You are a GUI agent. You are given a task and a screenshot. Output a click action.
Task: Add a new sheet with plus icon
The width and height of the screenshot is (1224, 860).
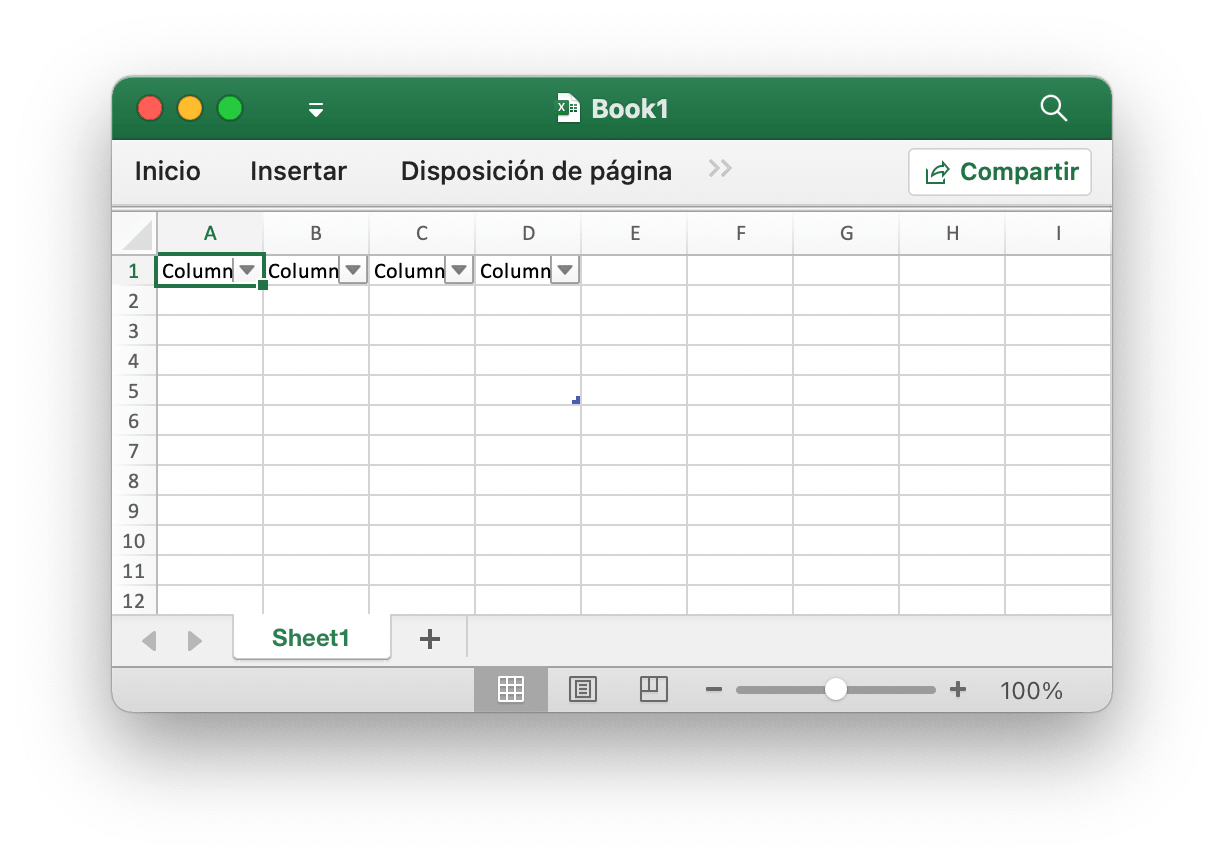[x=429, y=639]
